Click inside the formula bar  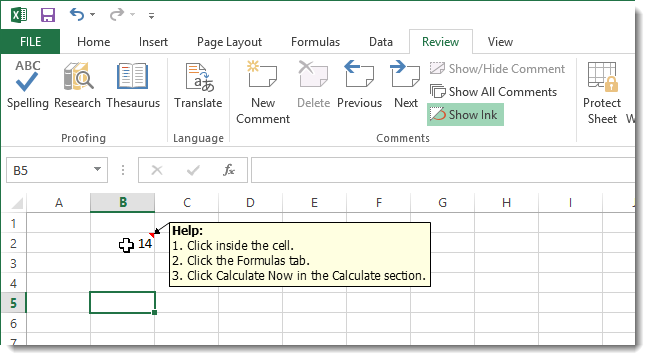click(x=443, y=170)
